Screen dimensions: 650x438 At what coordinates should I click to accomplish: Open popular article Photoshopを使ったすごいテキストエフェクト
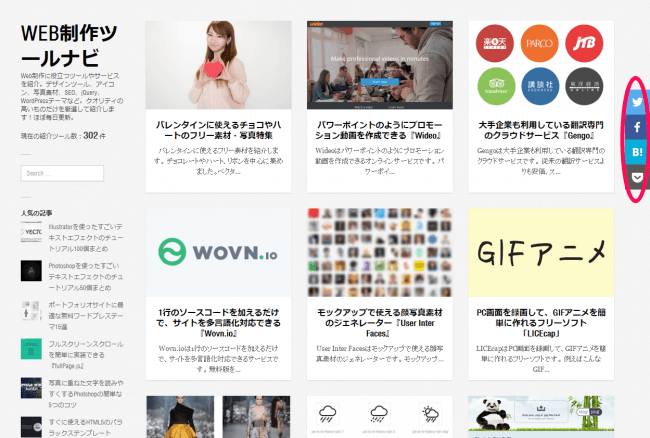tap(86, 276)
